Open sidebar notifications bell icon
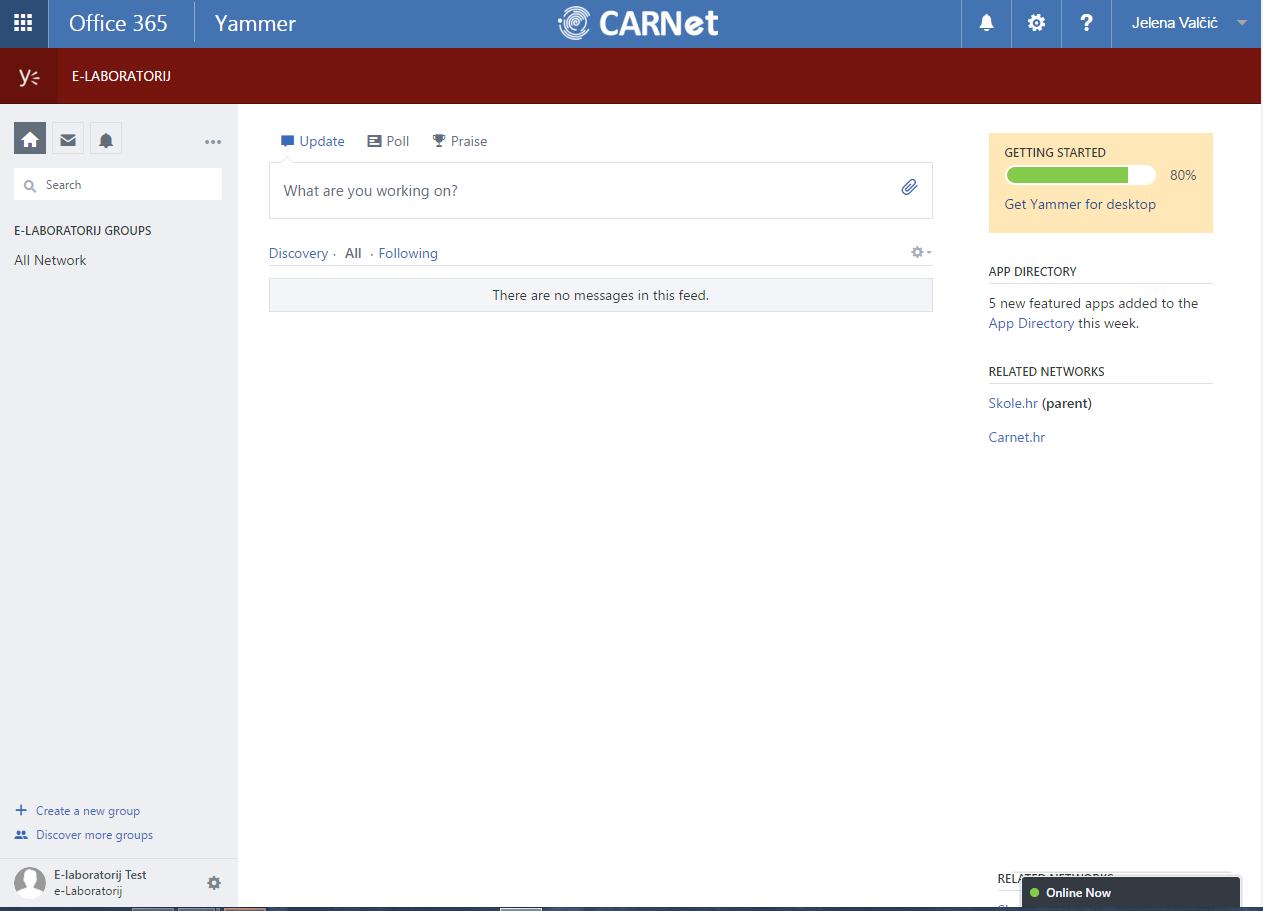 click(106, 139)
